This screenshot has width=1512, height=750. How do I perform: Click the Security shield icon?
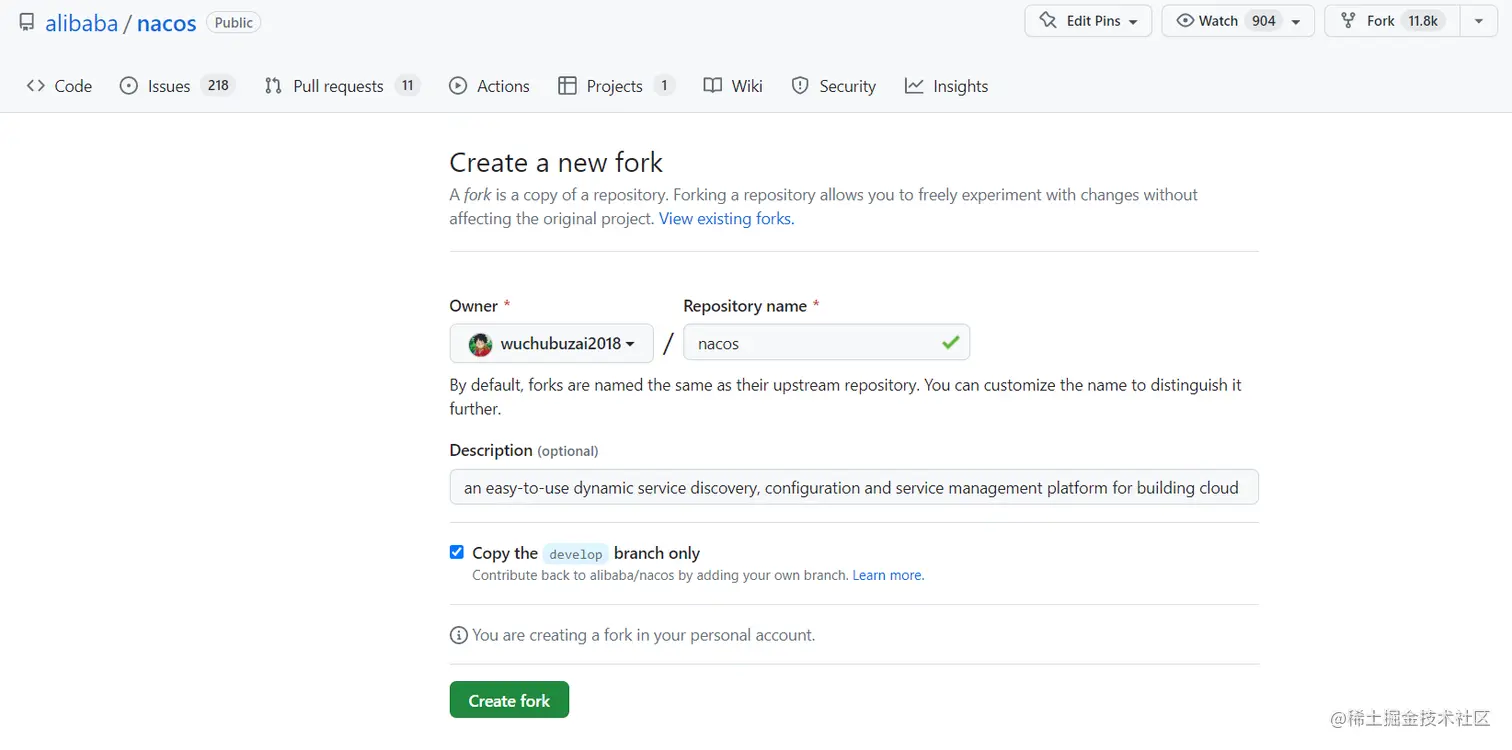(800, 86)
